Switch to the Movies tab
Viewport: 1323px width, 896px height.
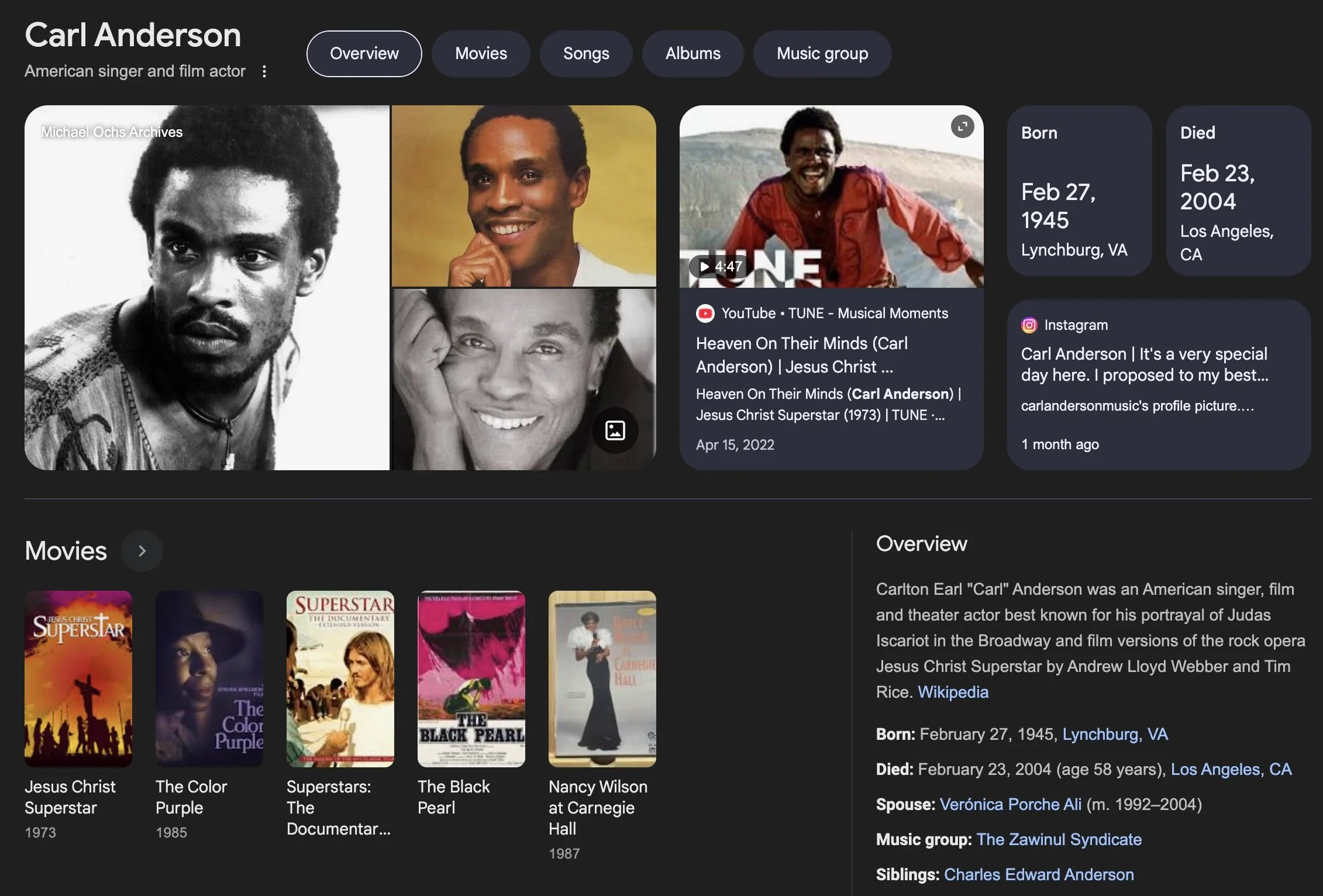(481, 54)
